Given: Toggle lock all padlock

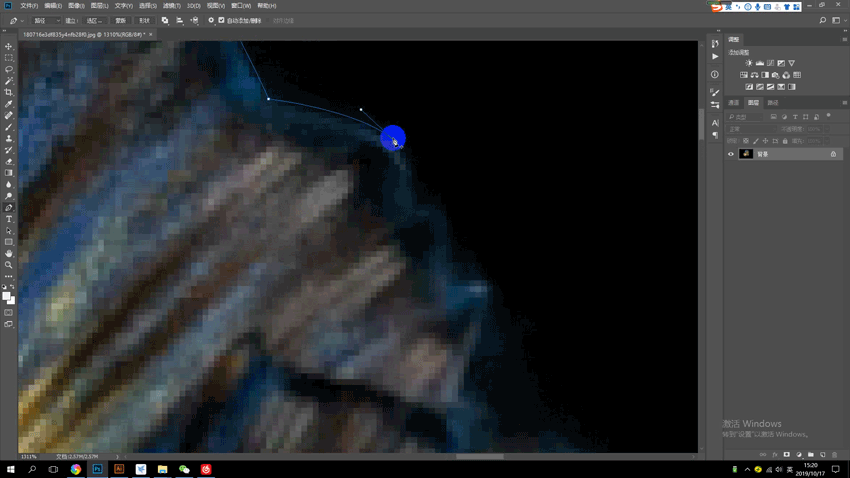Looking at the screenshot, I should click(785, 141).
